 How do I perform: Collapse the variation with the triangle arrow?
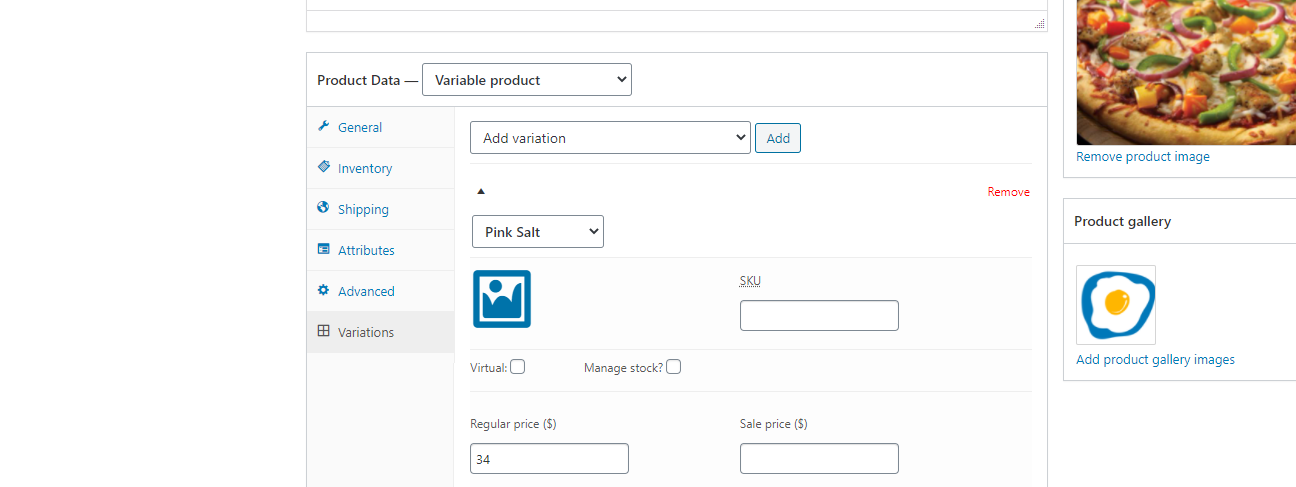(480, 191)
